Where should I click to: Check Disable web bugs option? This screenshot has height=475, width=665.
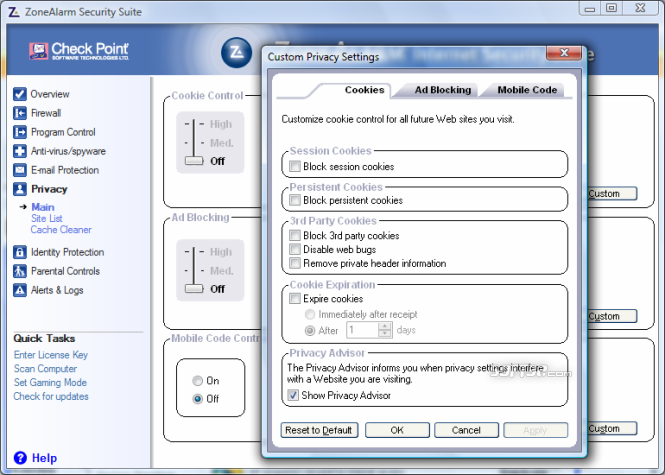[295, 249]
